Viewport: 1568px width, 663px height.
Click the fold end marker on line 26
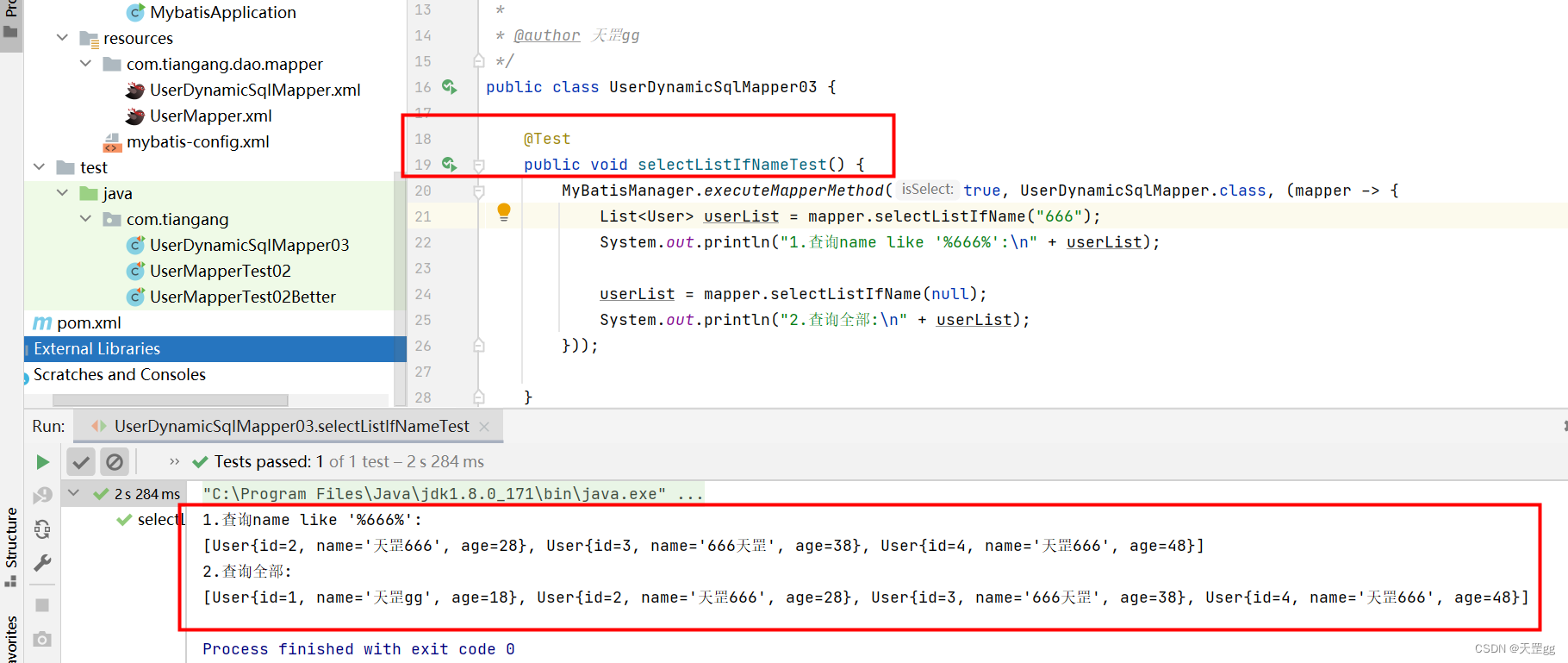(479, 346)
